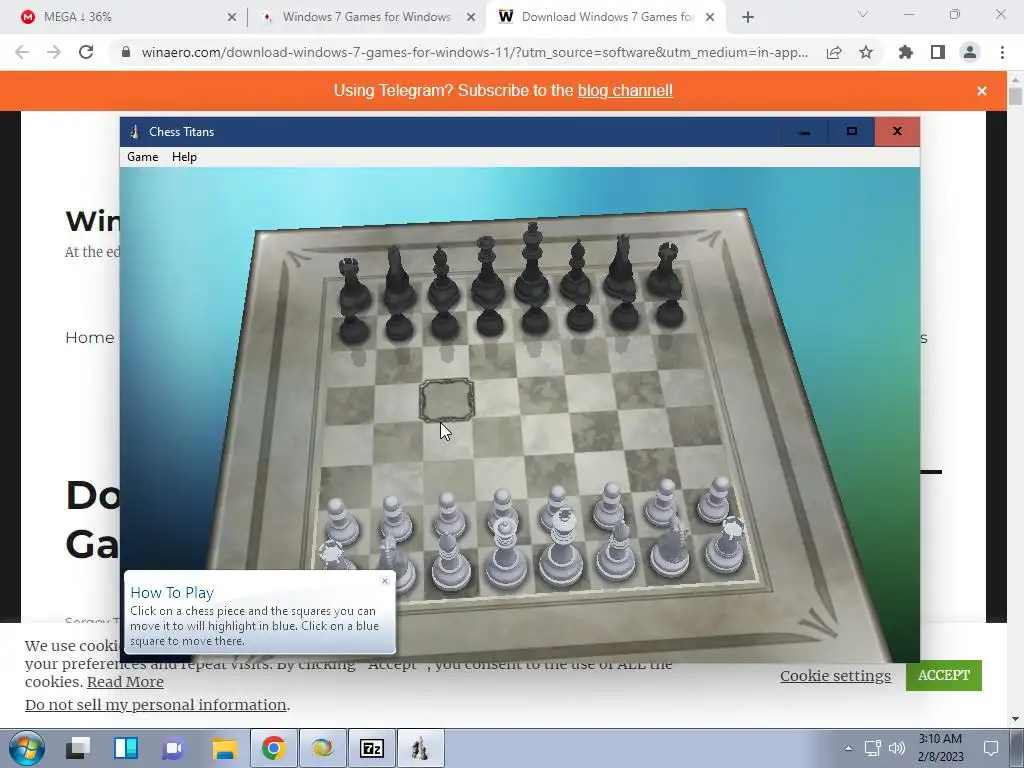Reload the winaero page
This screenshot has height=768, width=1024.
[86, 52]
